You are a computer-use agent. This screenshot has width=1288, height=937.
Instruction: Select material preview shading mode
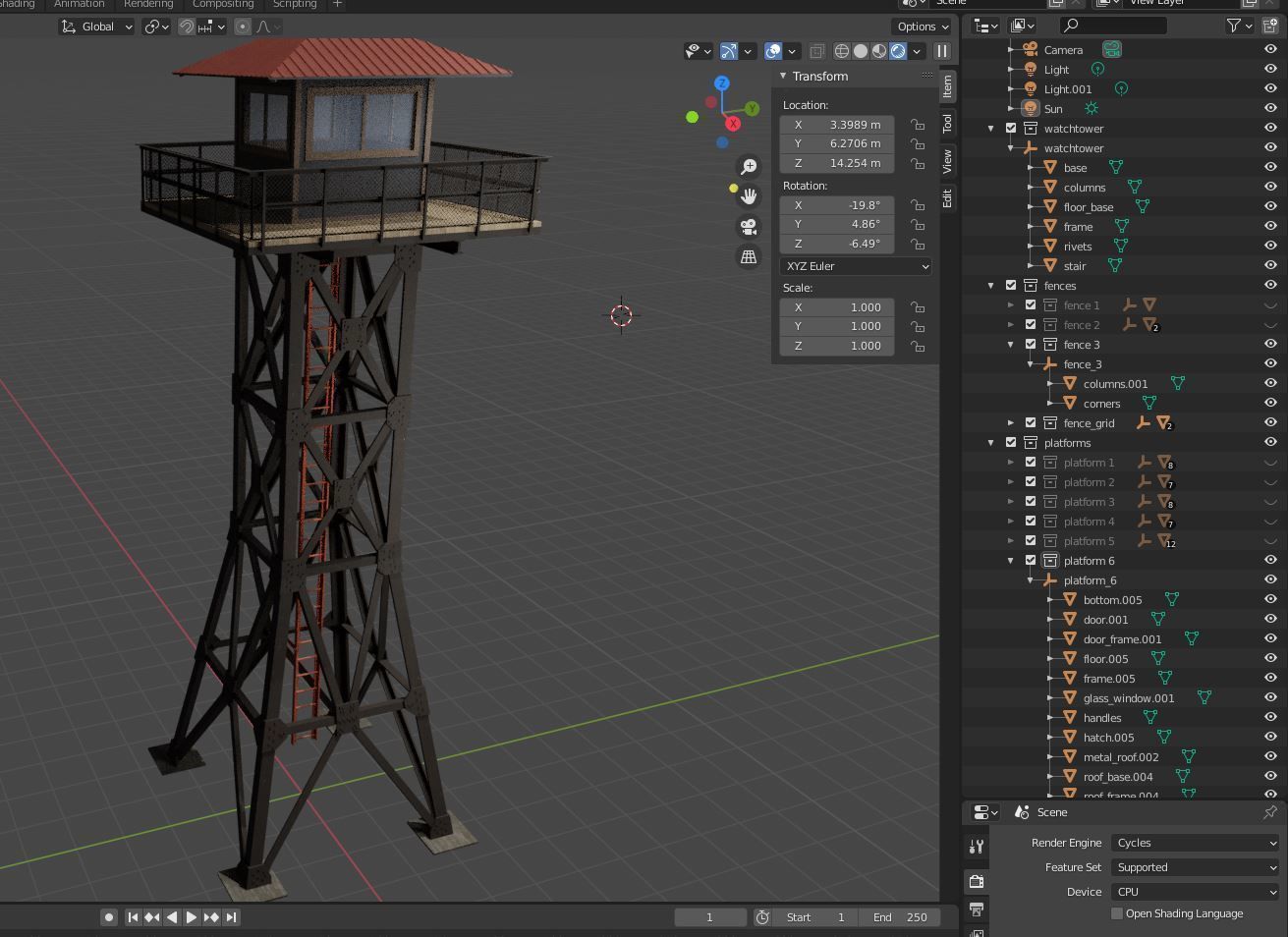point(879,51)
